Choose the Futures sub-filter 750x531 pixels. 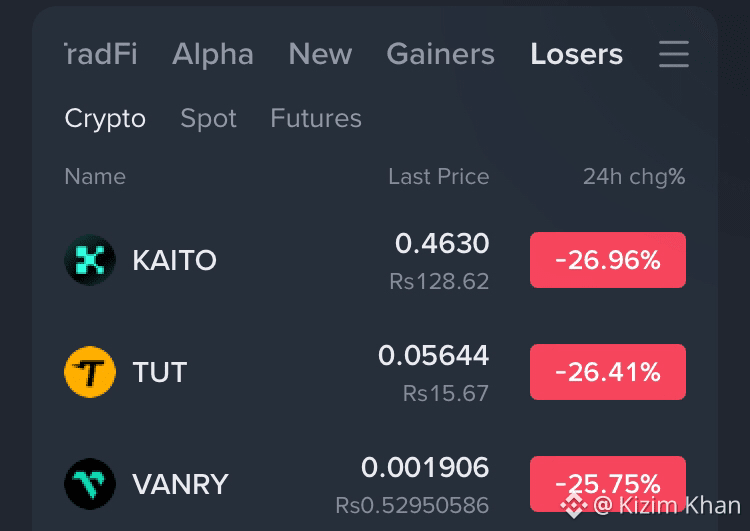pyautogui.click(x=316, y=118)
